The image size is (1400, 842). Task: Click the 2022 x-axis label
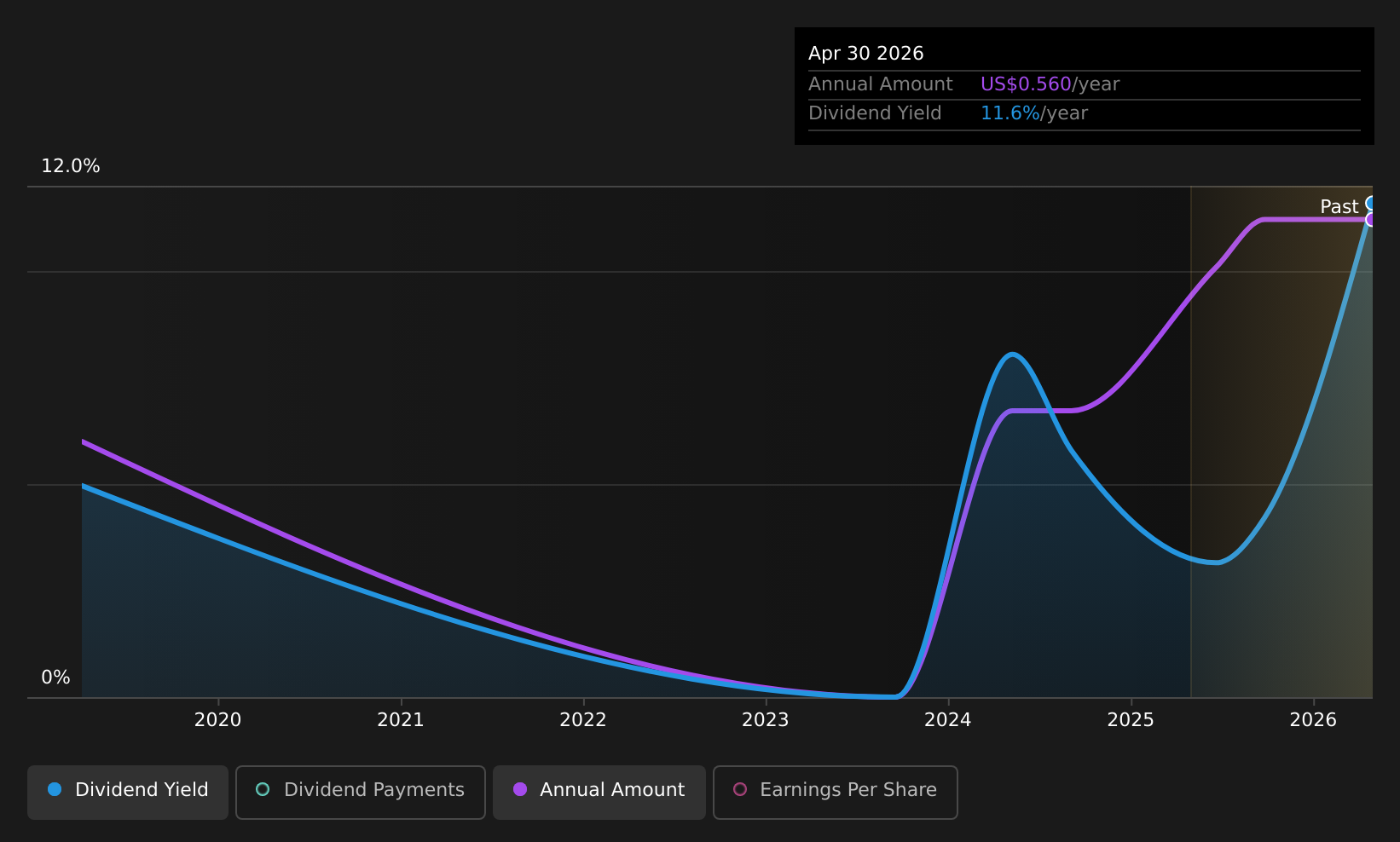click(583, 720)
